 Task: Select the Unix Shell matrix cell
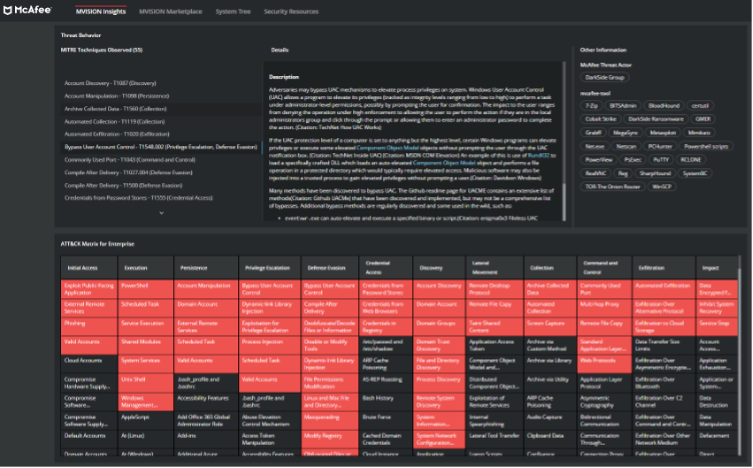tap(146, 383)
